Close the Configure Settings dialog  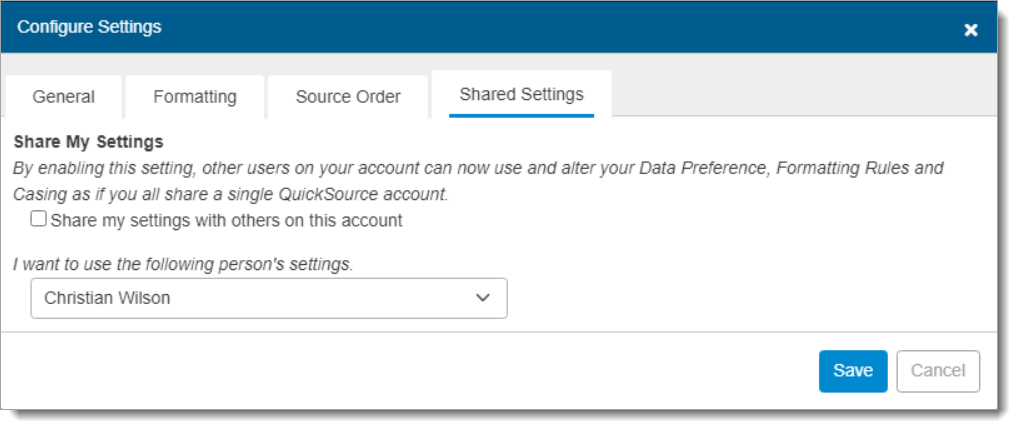(970, 30)
